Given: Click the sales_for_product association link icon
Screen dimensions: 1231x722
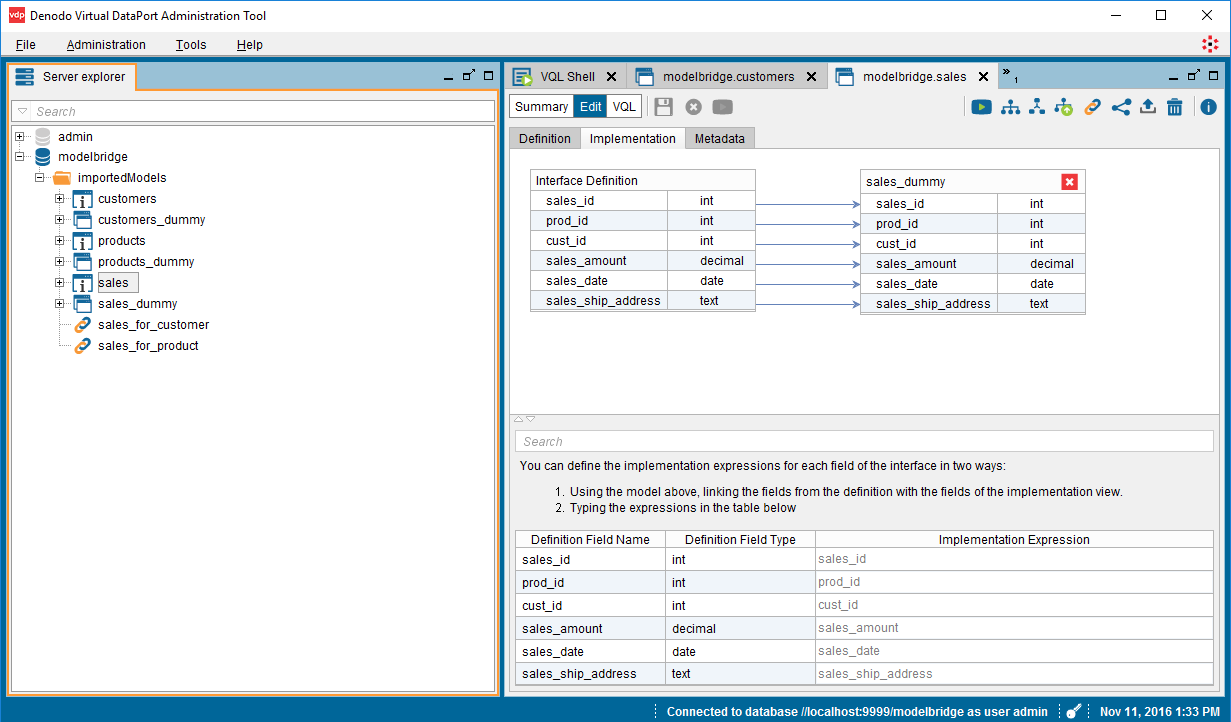Looking at the screenshot, I should pos(83,346).
